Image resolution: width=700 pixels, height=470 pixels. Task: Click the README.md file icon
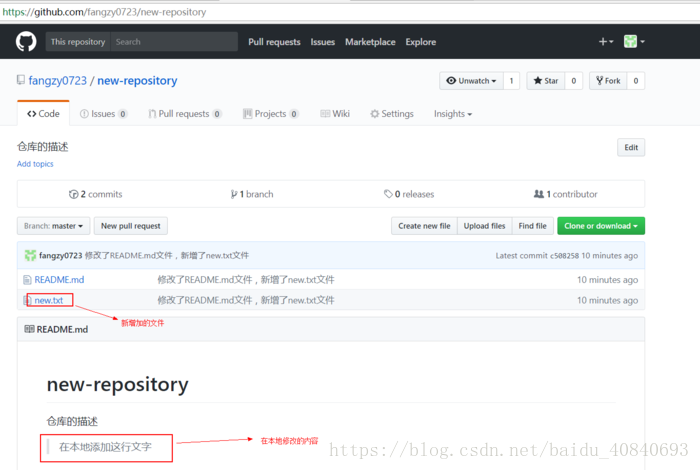(27, 280)
